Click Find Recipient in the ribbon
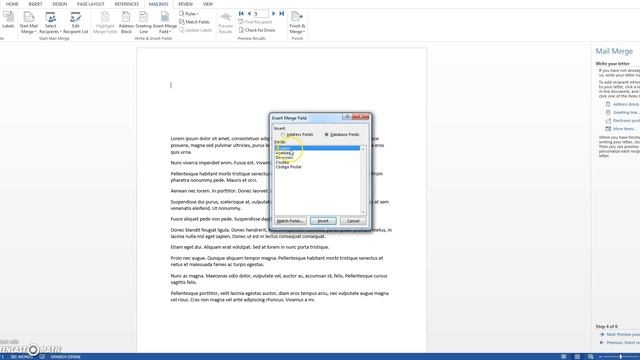 pos(255,22)
